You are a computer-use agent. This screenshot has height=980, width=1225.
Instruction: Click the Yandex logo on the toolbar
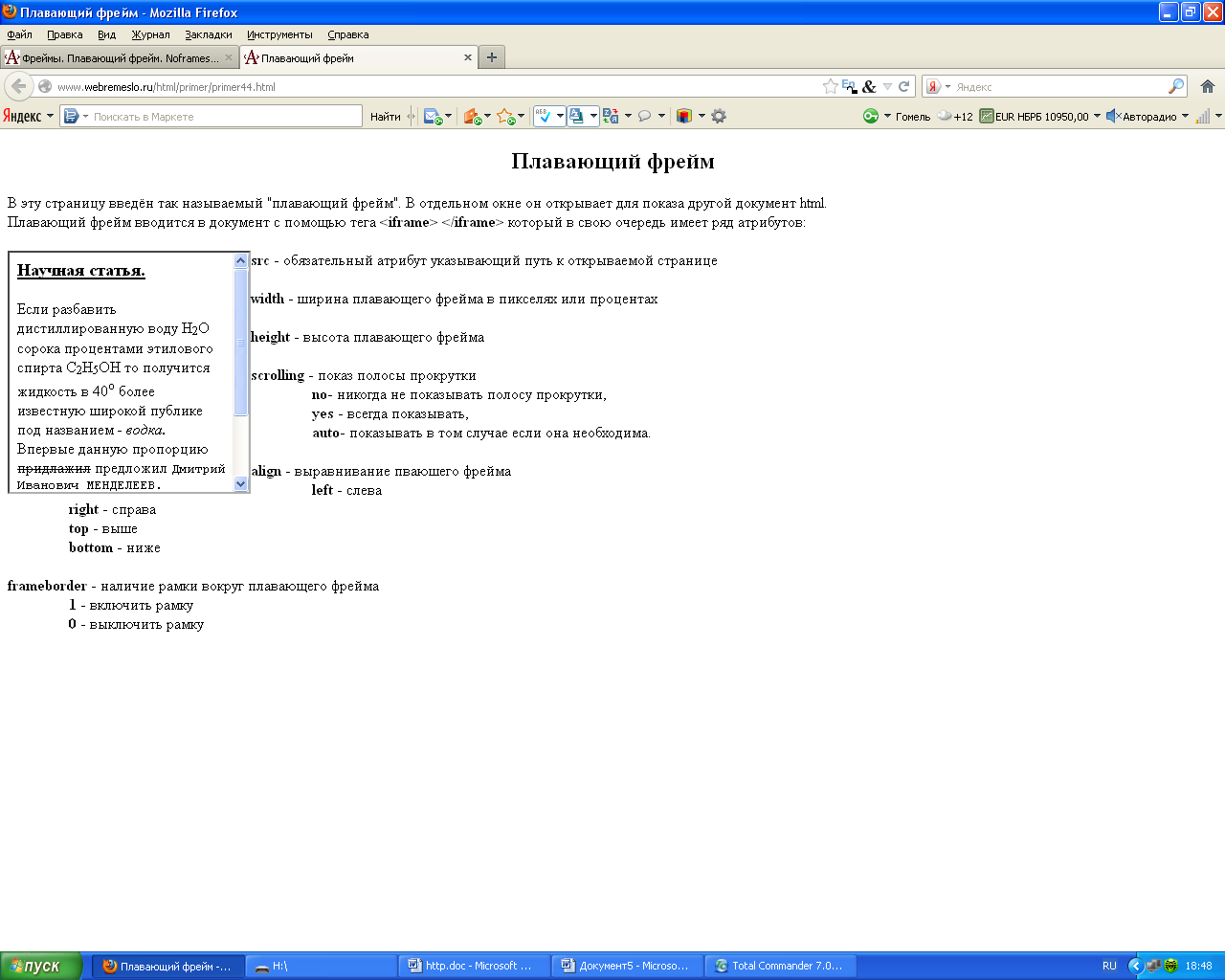(22, 116)
